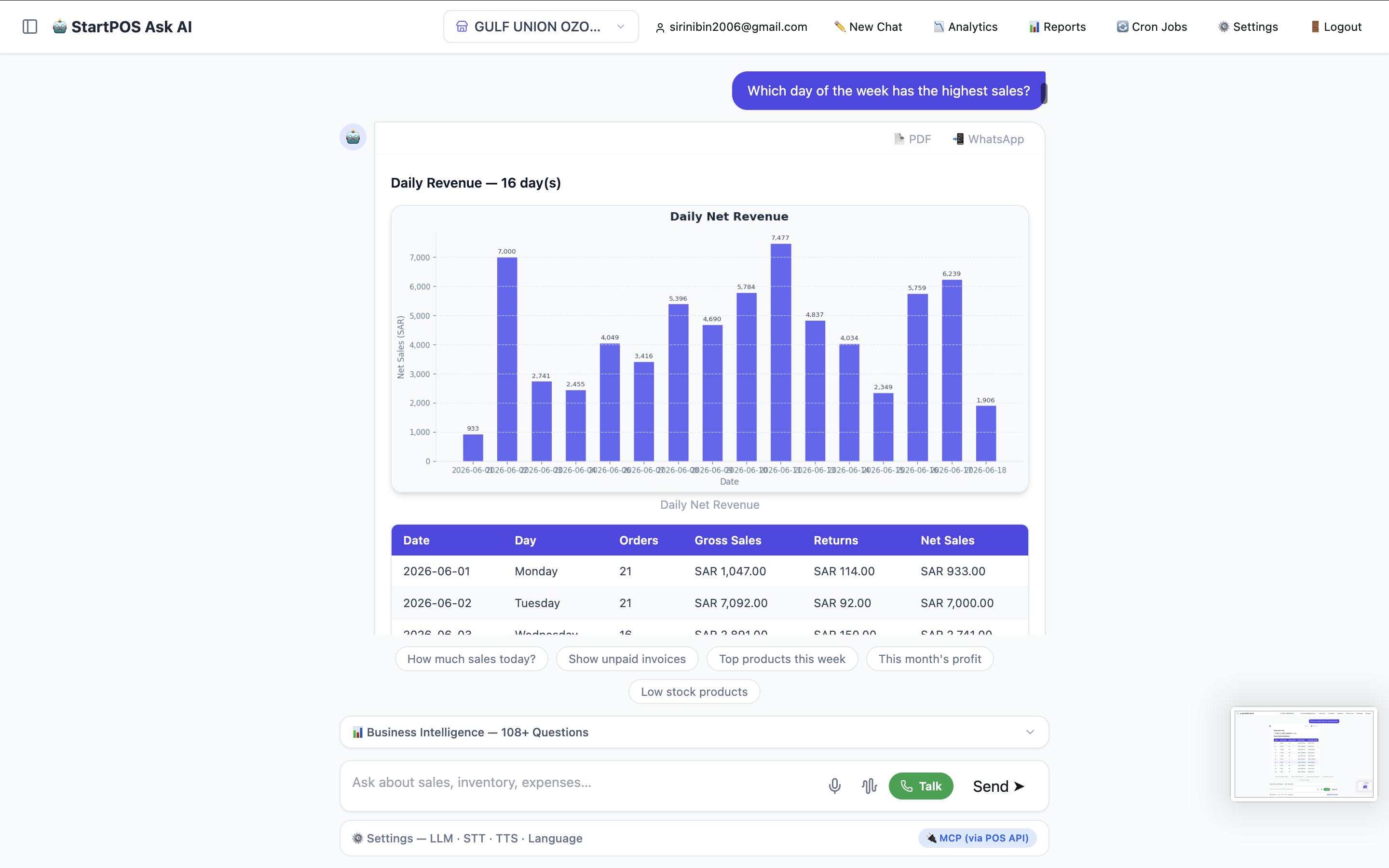Send the message
This screenshot has width=1389, height=868.
click(999, 786)
